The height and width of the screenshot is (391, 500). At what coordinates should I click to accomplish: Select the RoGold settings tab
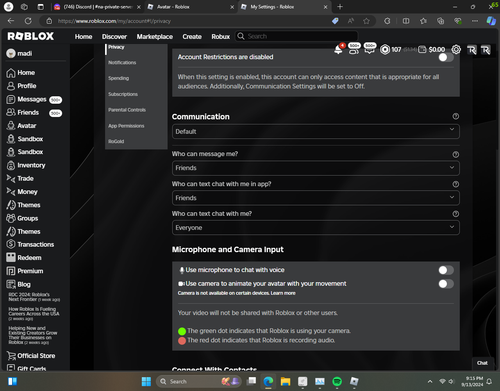click(116, 141)
